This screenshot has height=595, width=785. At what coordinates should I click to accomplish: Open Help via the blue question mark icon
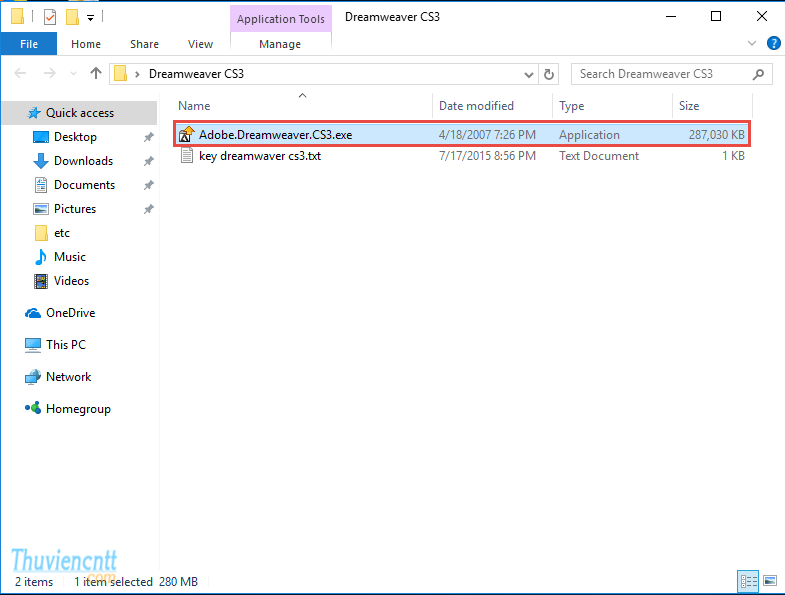[x=773, y=44]
